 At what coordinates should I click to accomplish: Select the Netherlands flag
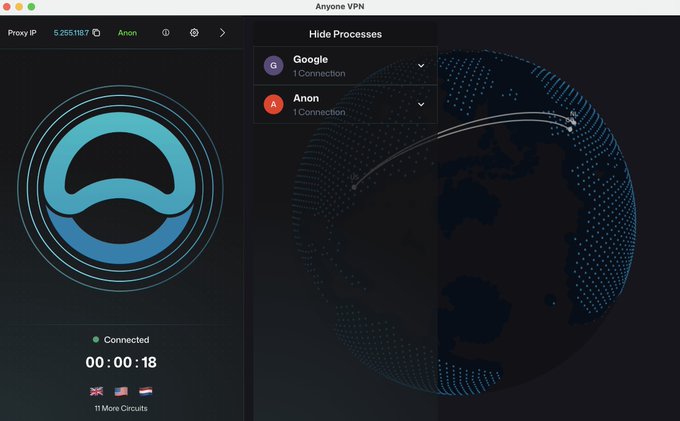pos(145,391)
